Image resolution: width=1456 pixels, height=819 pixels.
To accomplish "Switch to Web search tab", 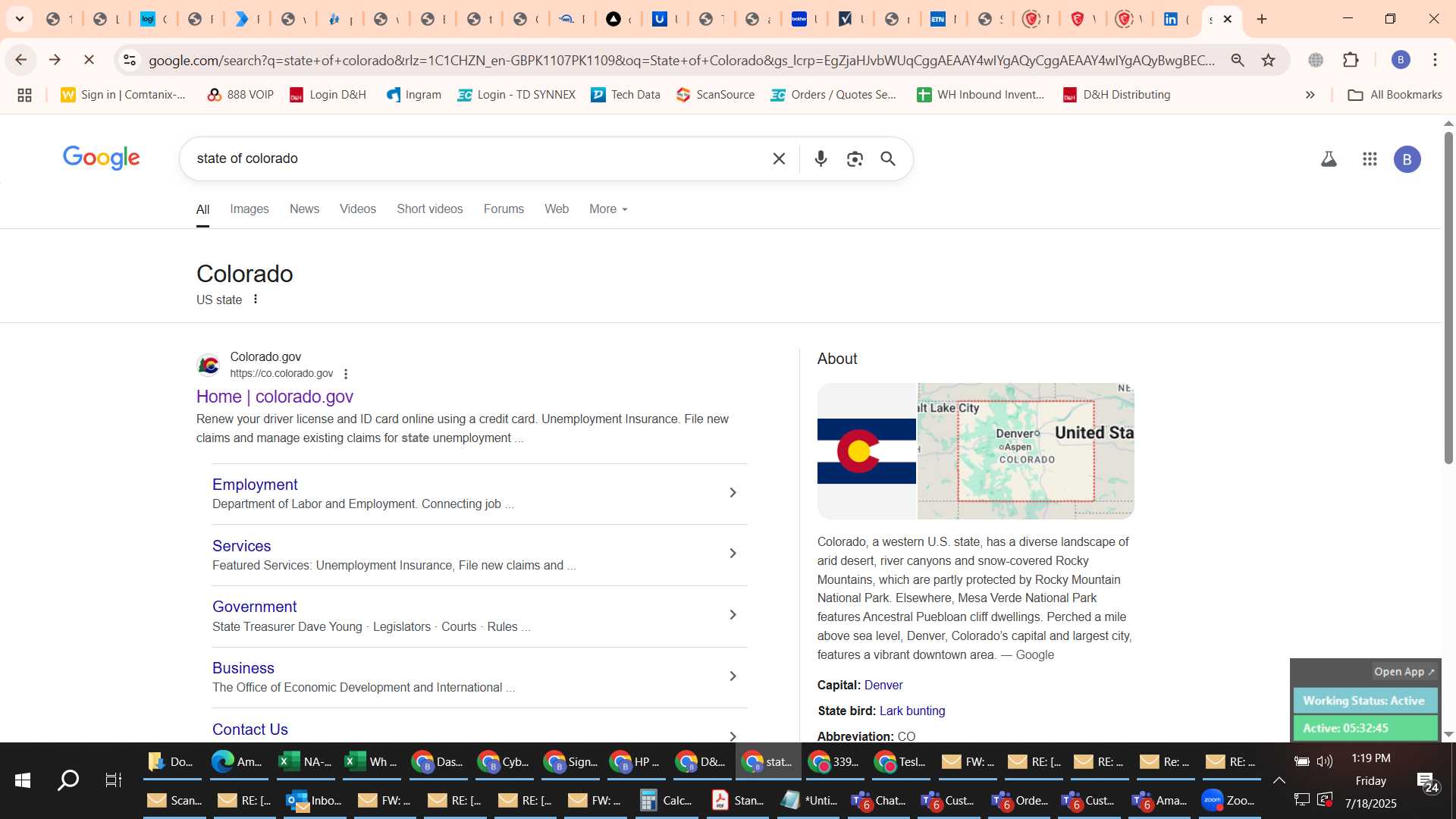I will pyautogui.click(x=557, y=209).
